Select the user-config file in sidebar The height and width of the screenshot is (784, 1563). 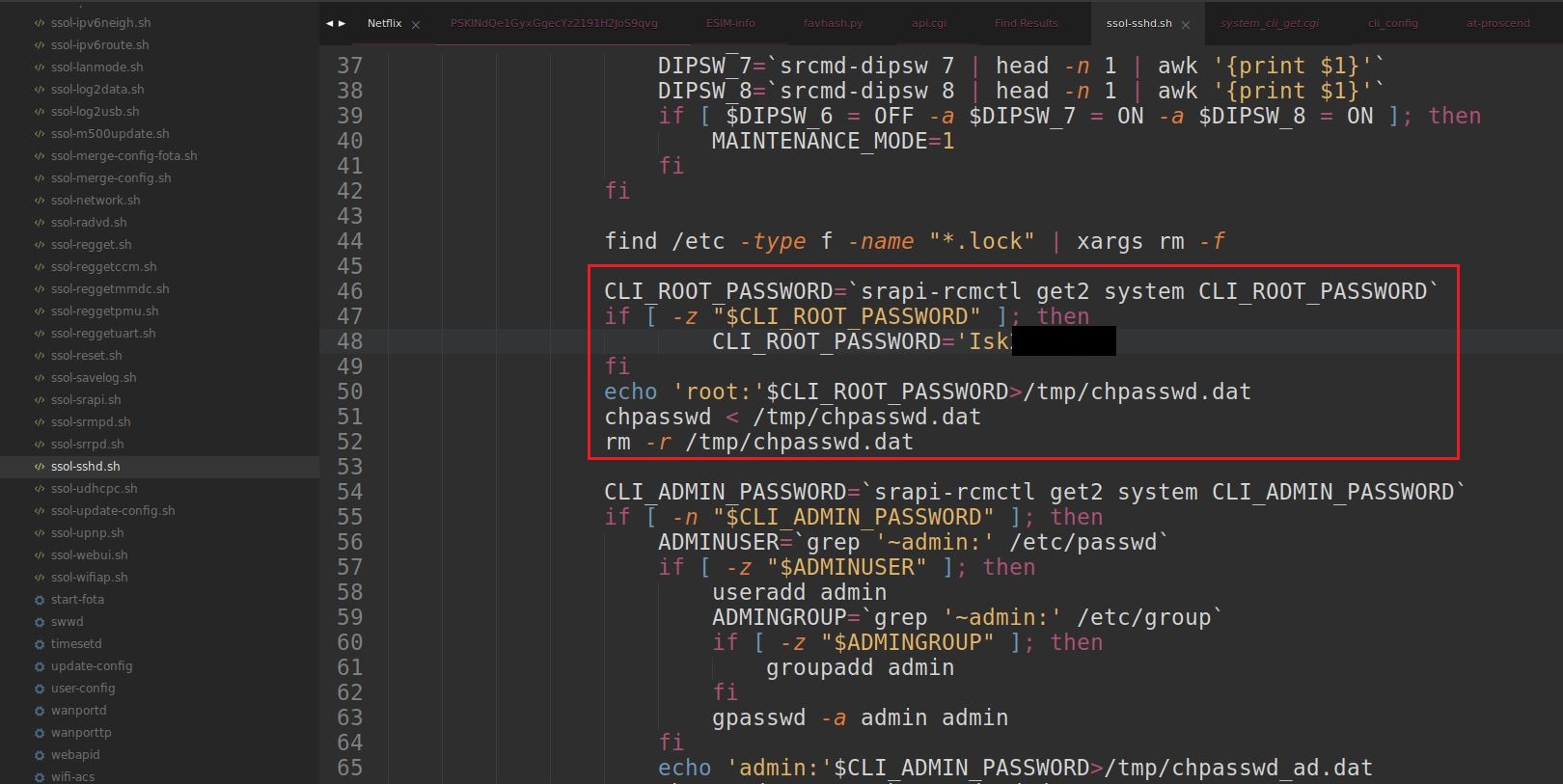point(83,689)
